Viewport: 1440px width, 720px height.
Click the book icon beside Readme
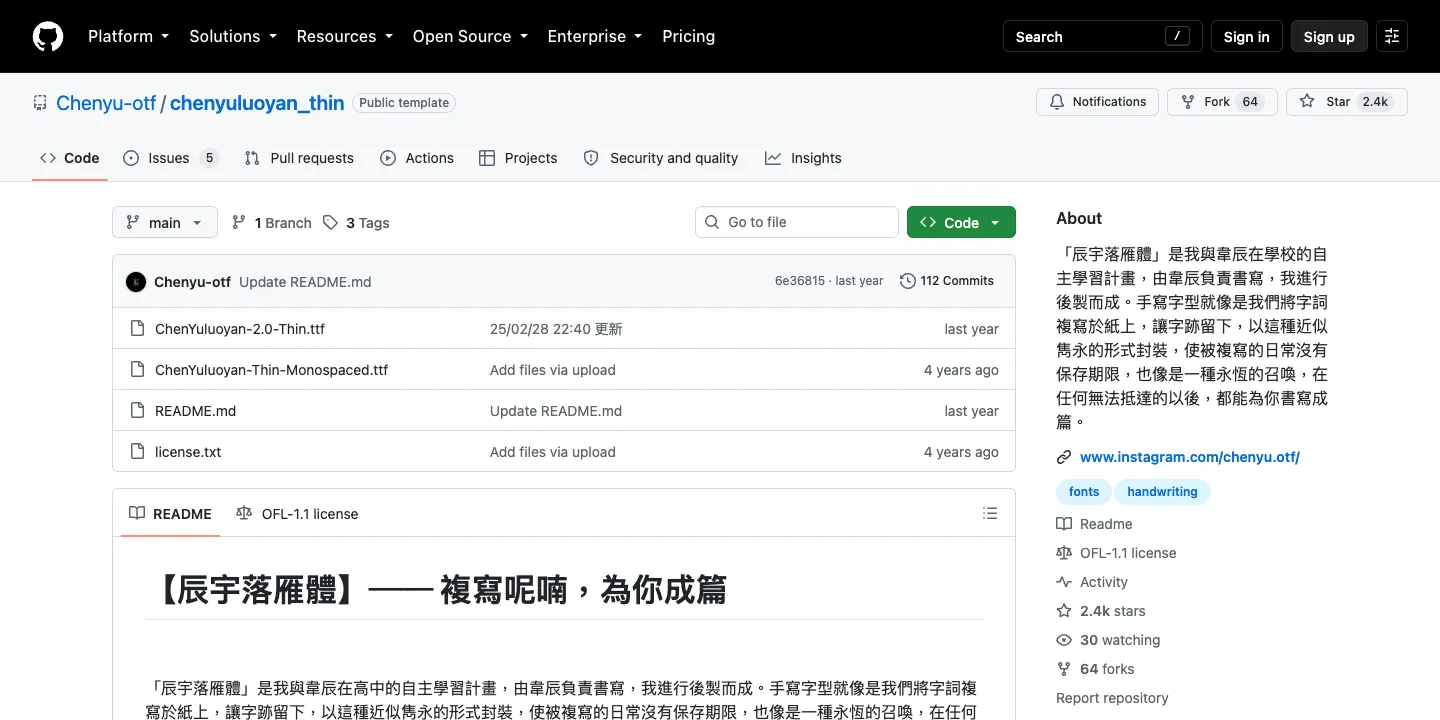(x=1064, y=524)
